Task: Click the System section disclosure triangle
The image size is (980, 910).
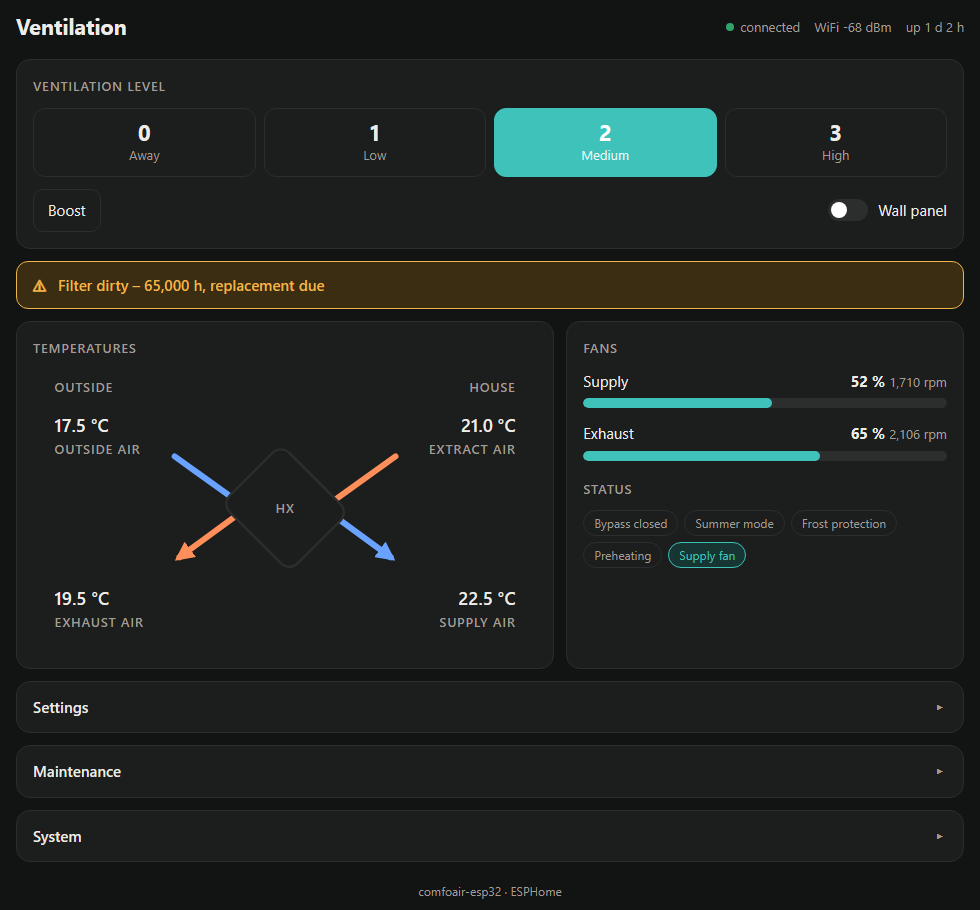Action: coord(939,837)
